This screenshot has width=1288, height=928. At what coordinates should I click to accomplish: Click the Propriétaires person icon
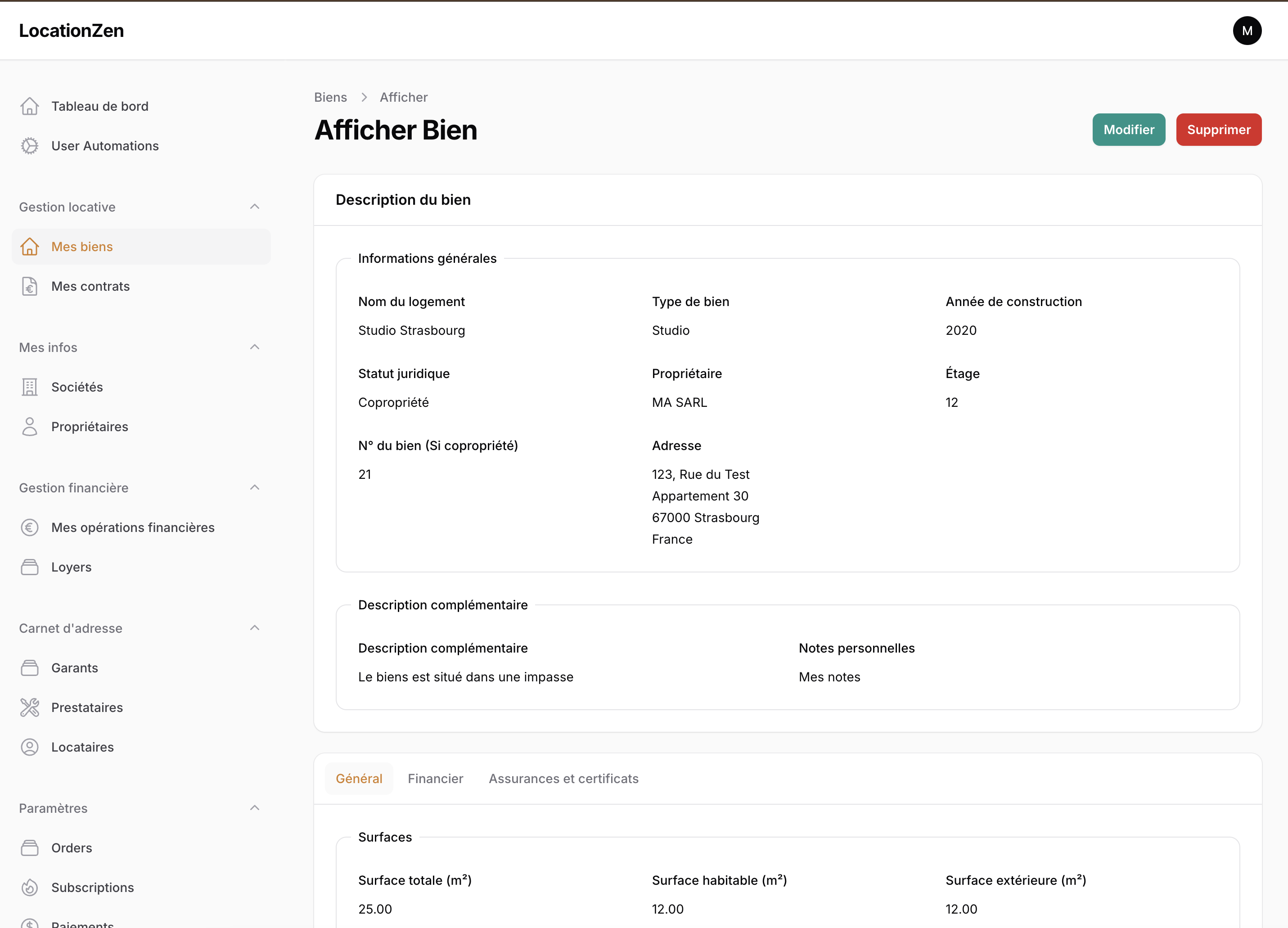30,427
